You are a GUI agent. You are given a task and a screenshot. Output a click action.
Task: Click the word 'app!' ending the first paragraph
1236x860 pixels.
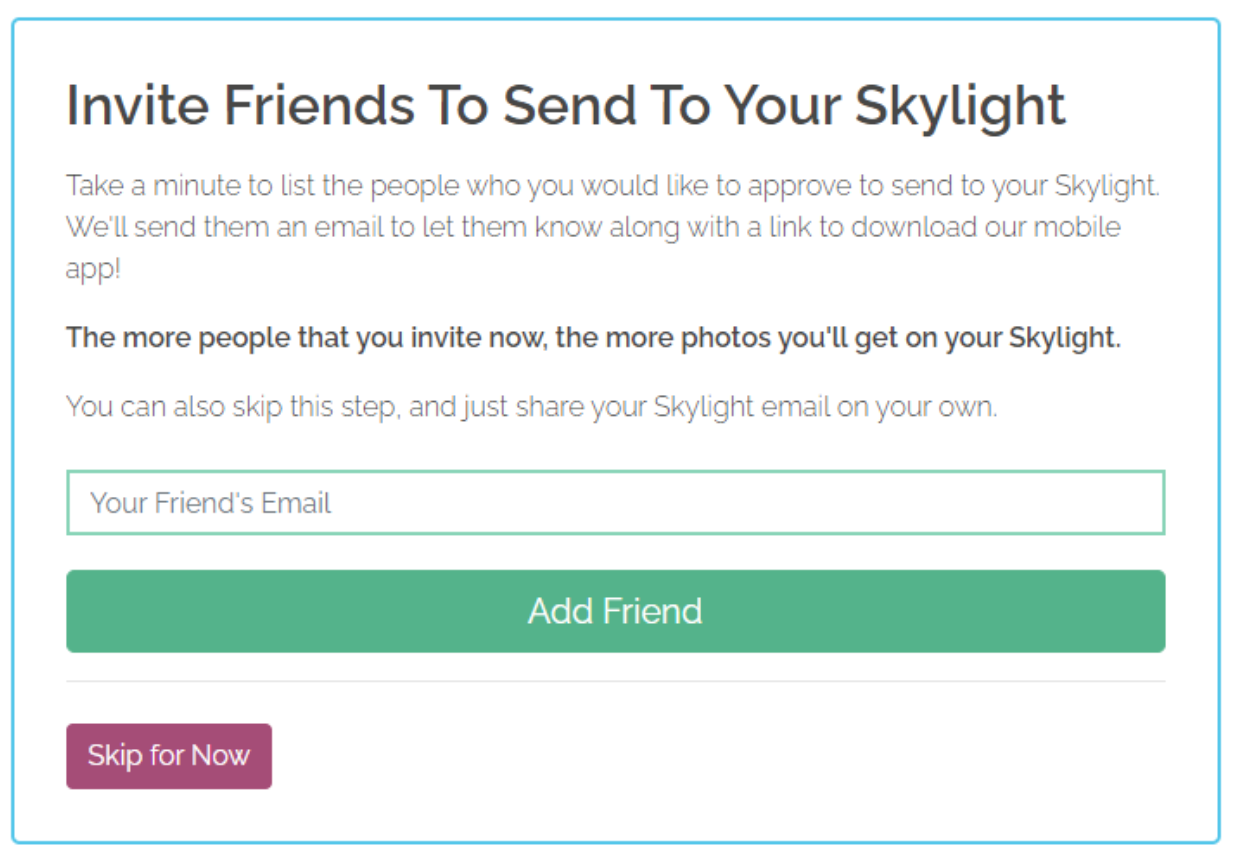tap(93, 271)
